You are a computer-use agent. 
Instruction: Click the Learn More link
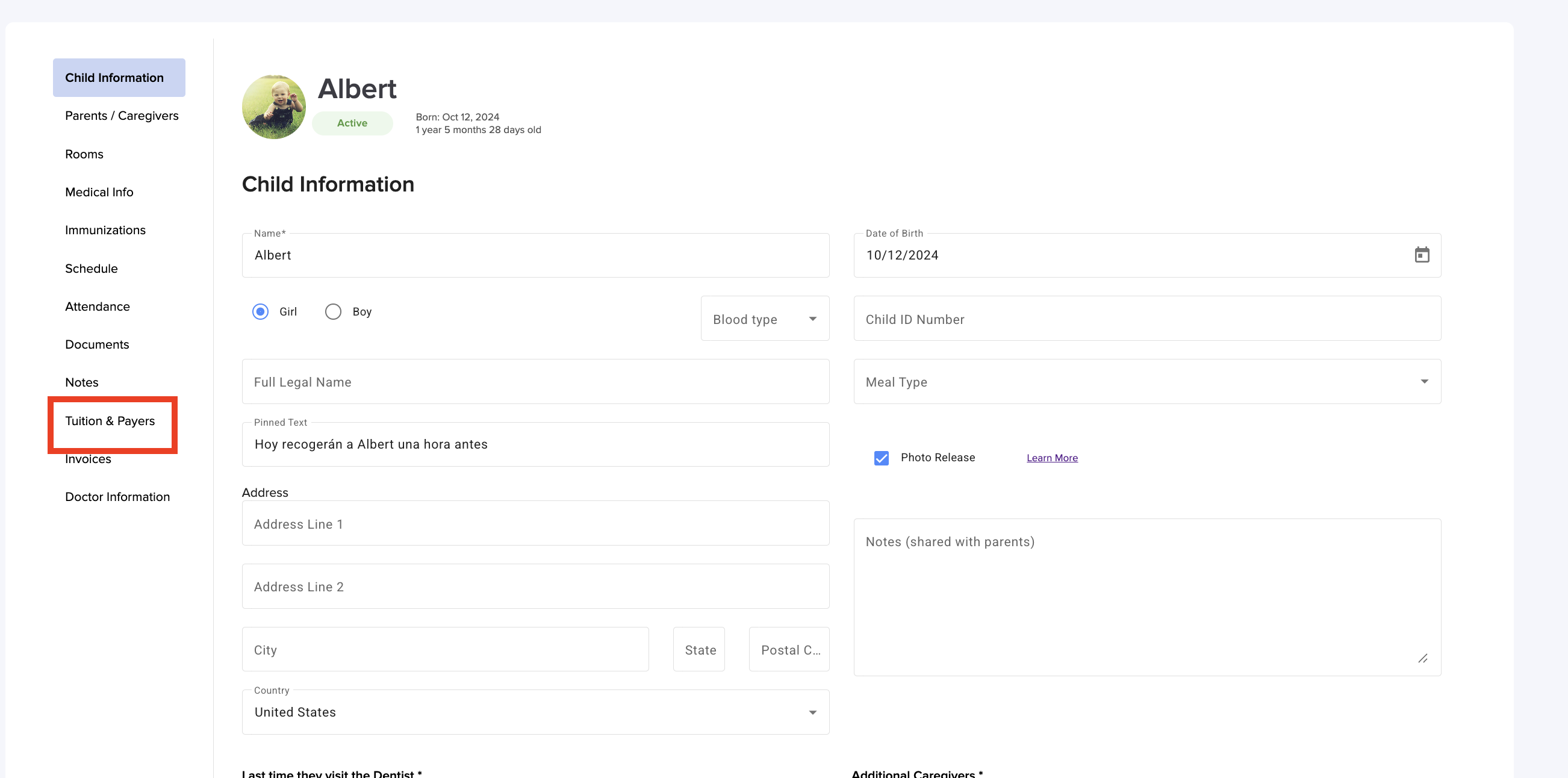click(1052, 458)
